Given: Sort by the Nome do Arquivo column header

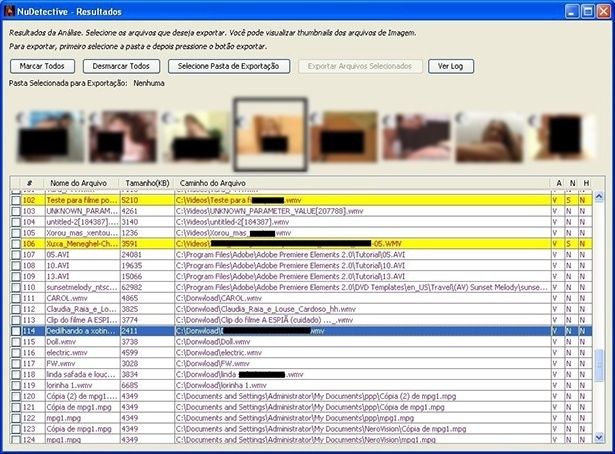Looking at the screenshot, I should (x=82, y=183).
